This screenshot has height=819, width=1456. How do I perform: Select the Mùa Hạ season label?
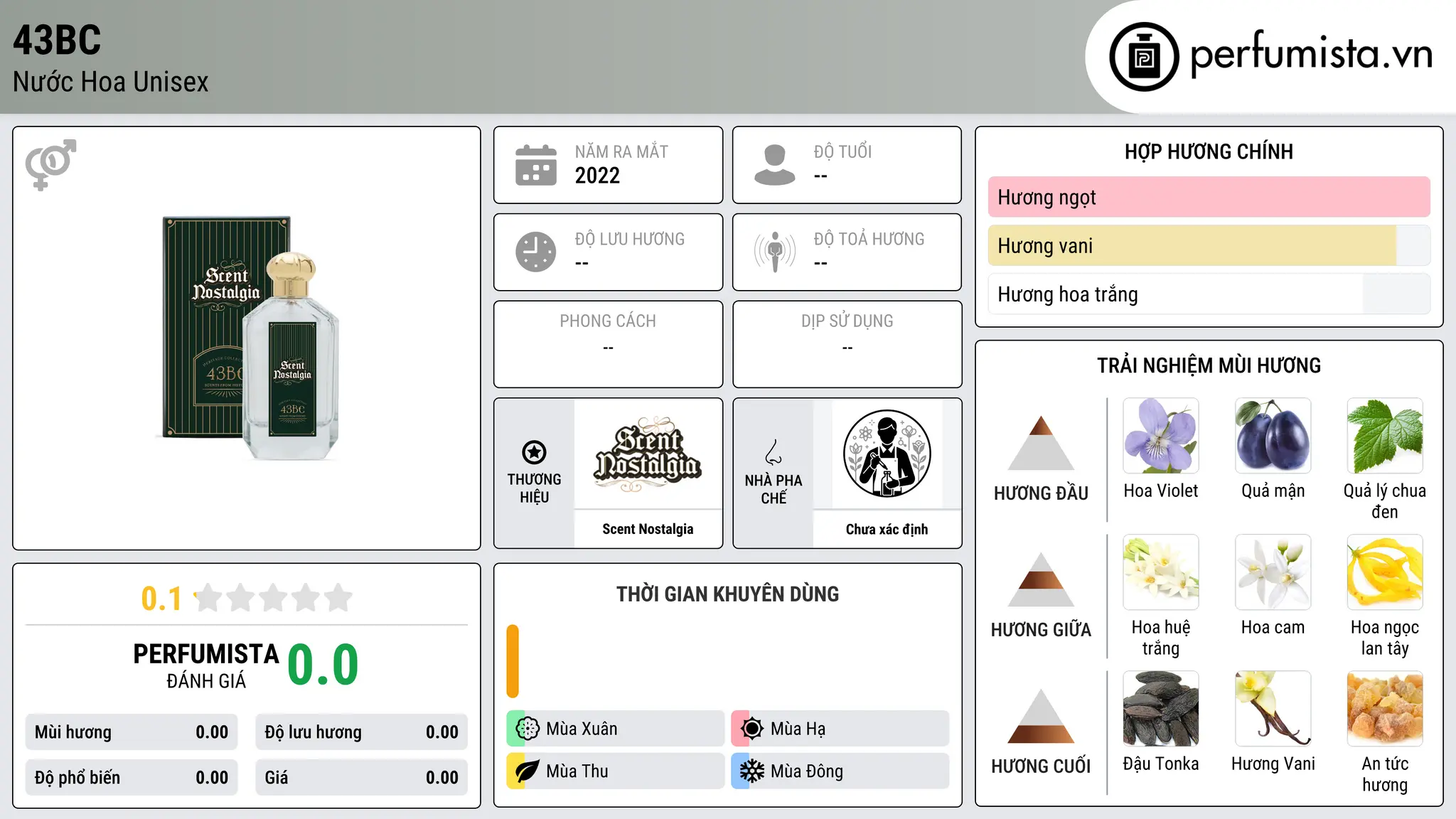coord(798,729)
